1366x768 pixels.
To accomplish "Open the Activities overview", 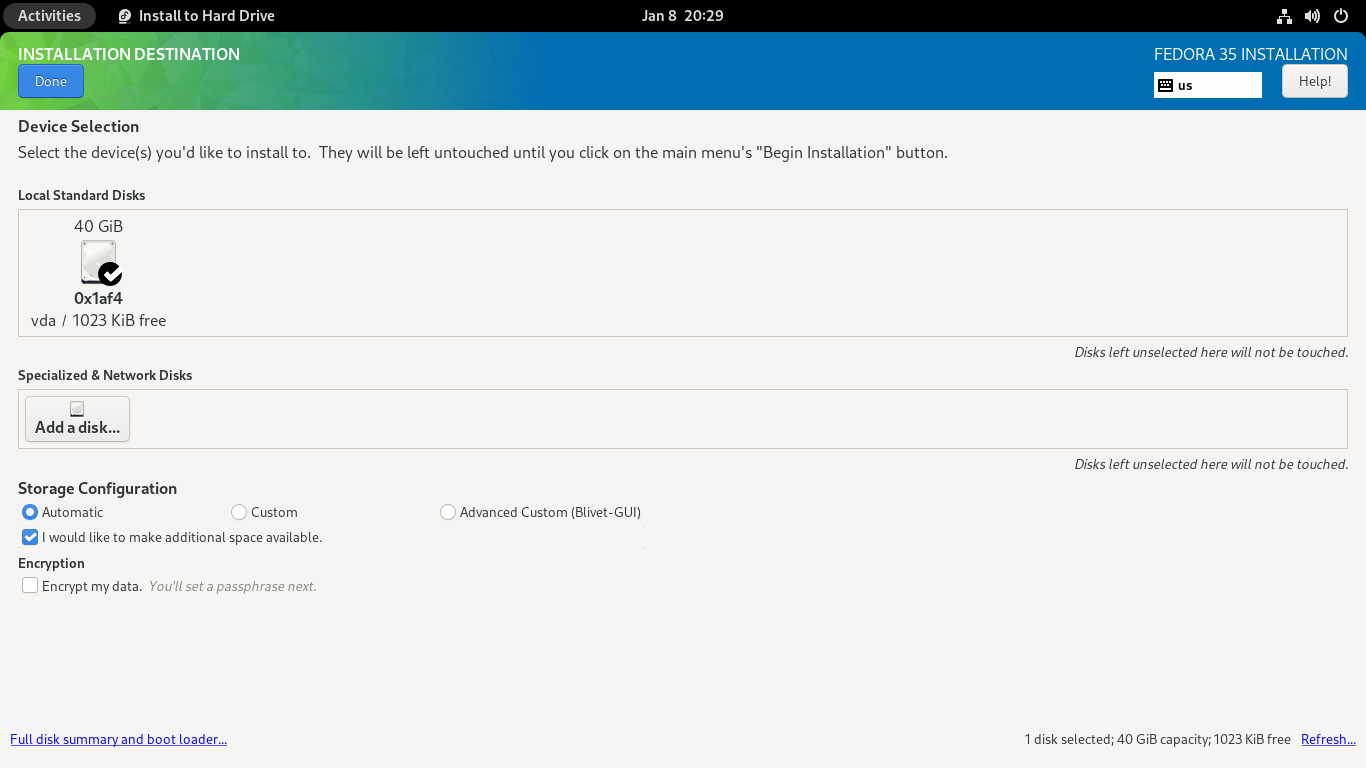I will (49, 16).
